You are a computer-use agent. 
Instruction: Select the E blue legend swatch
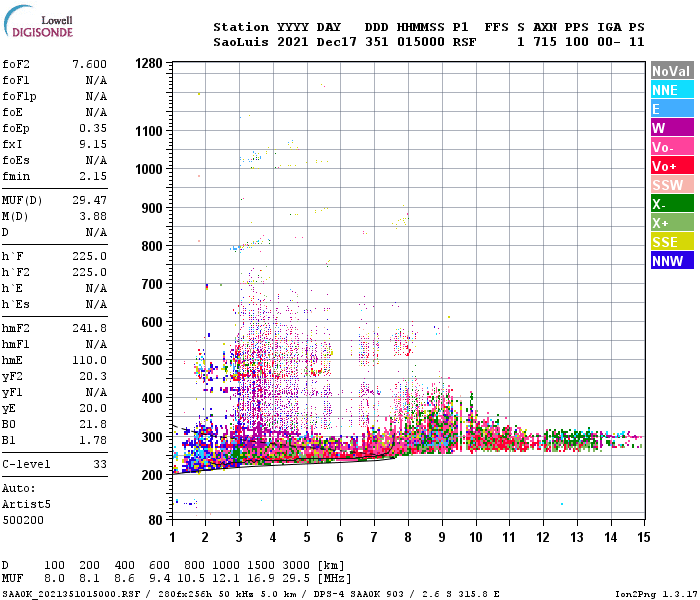click(x=672, y=109)
